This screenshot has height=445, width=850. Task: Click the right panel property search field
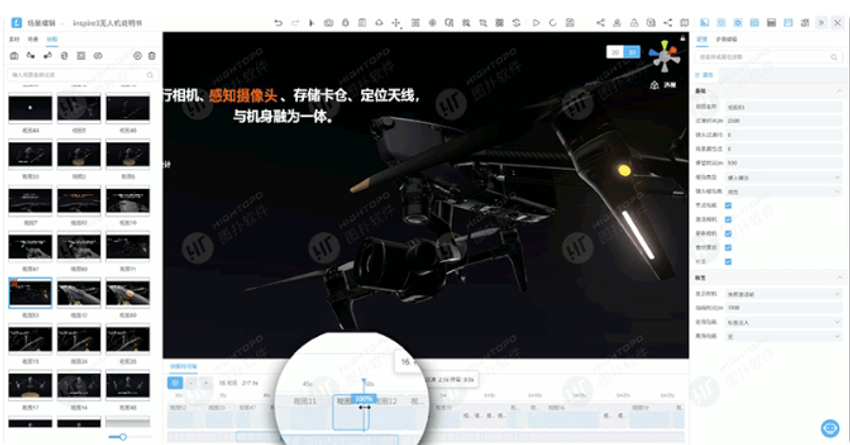tap(769, 57)
